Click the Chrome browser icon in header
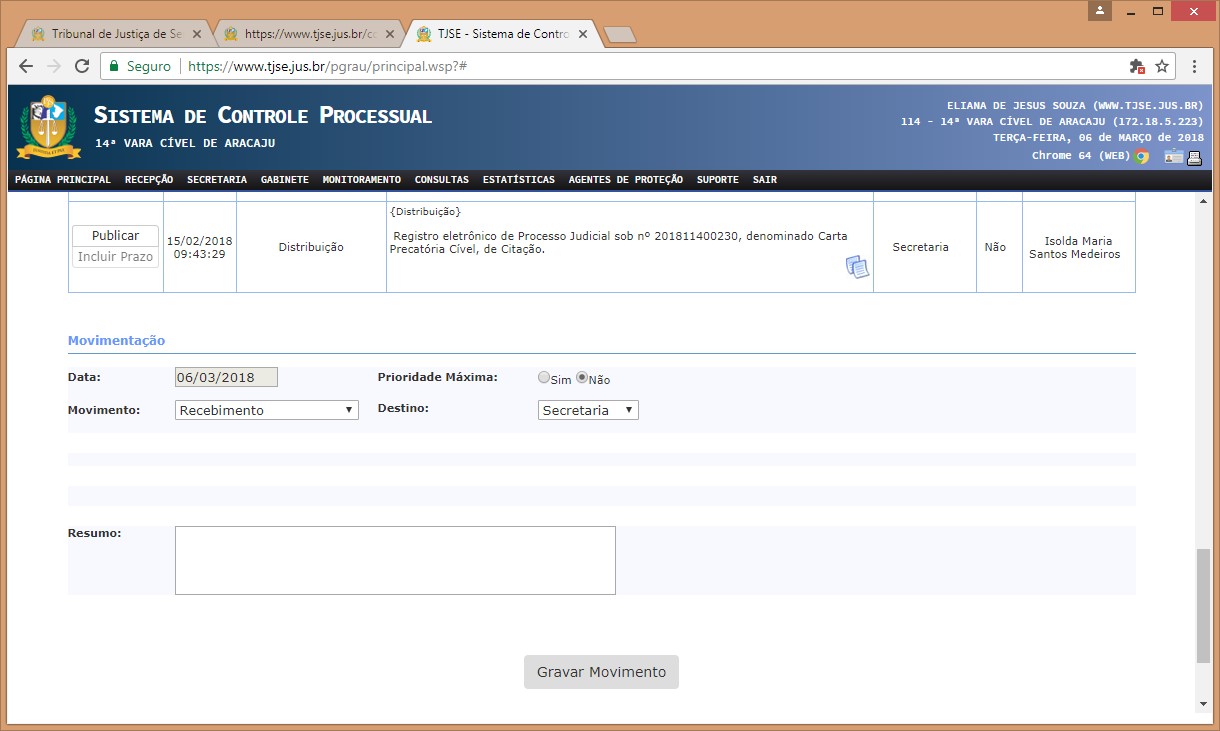This screenshot has height=731, width=1220. click(x=1141, y=156)
